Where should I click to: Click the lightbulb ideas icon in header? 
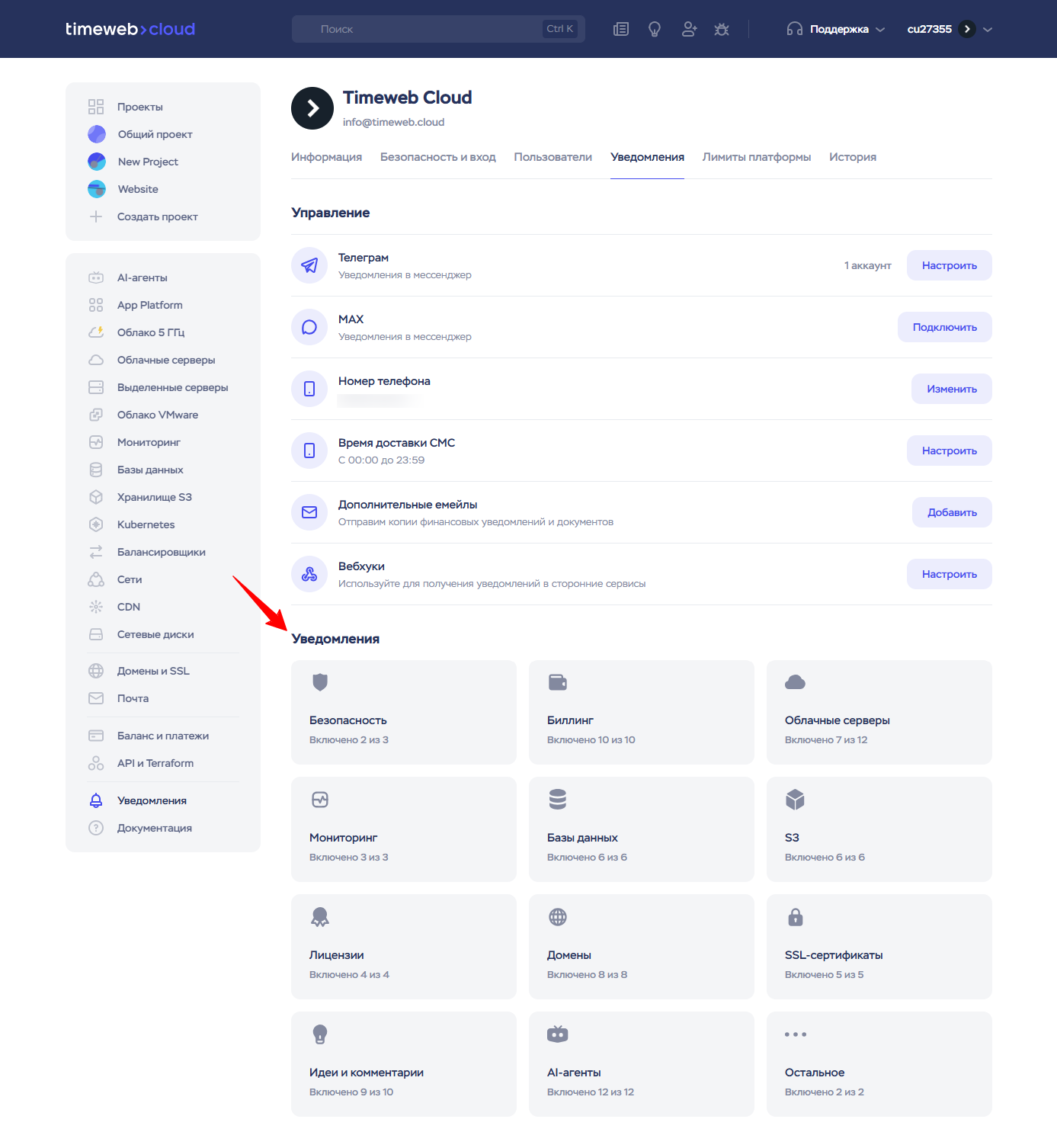tap(655, 29)
